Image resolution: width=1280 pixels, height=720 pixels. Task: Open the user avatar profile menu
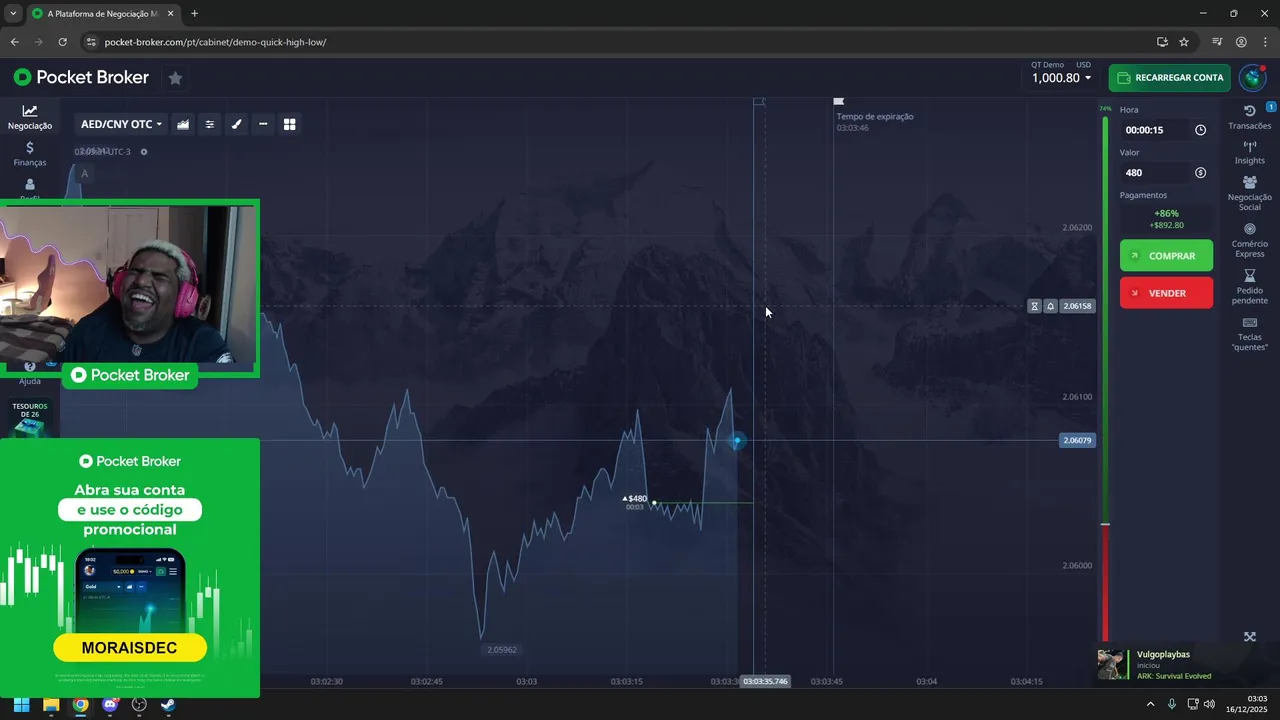[x=1253, y=78]
